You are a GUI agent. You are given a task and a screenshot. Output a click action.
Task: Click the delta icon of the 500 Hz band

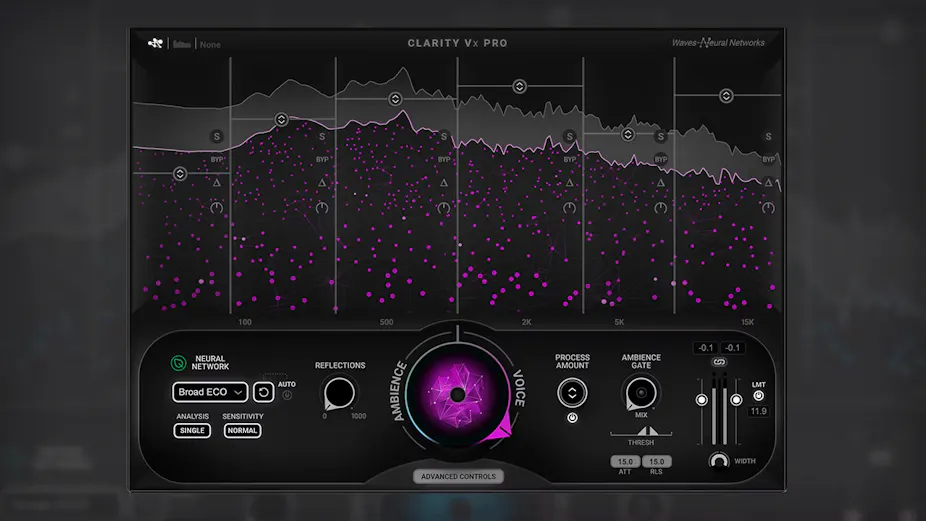444,183
